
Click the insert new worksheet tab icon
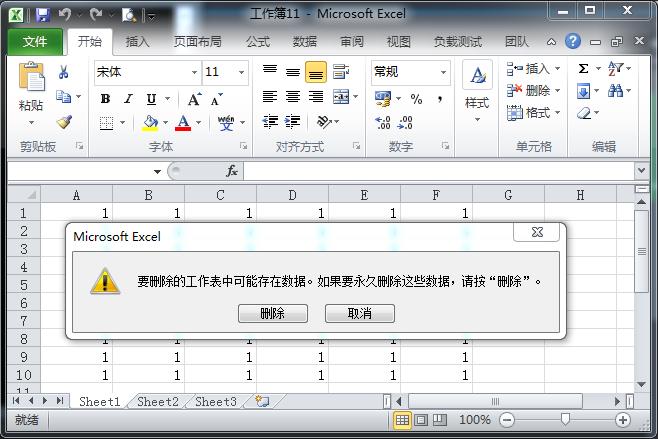pyautogui.click(x=262, y=401)
